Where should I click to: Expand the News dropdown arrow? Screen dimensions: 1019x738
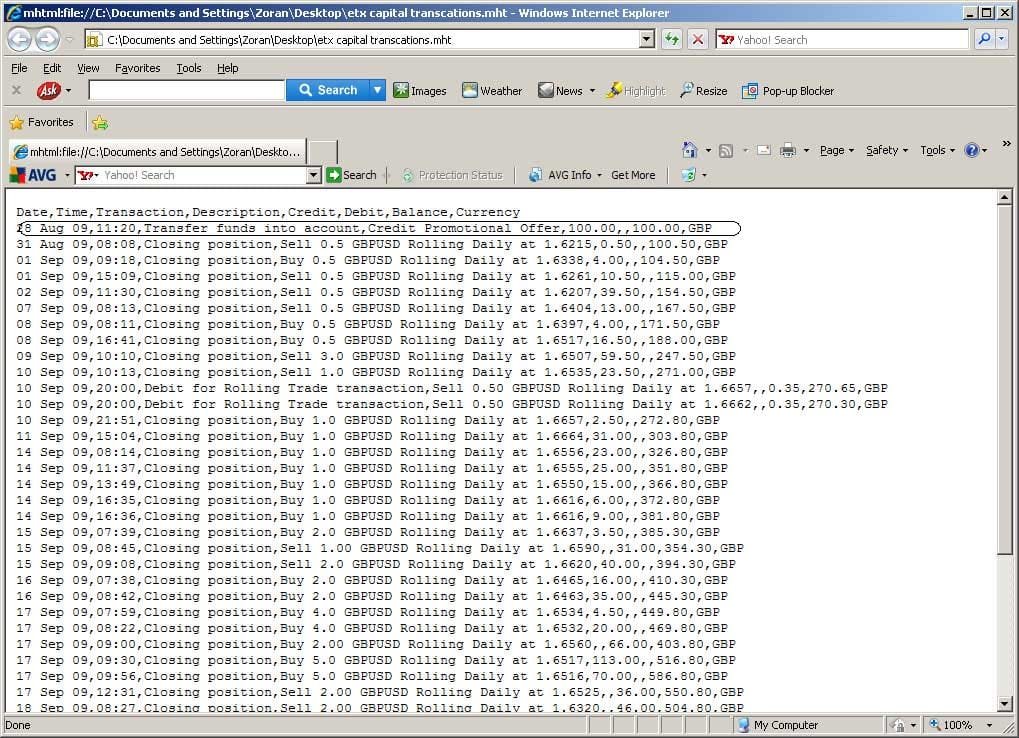[592, 91]
